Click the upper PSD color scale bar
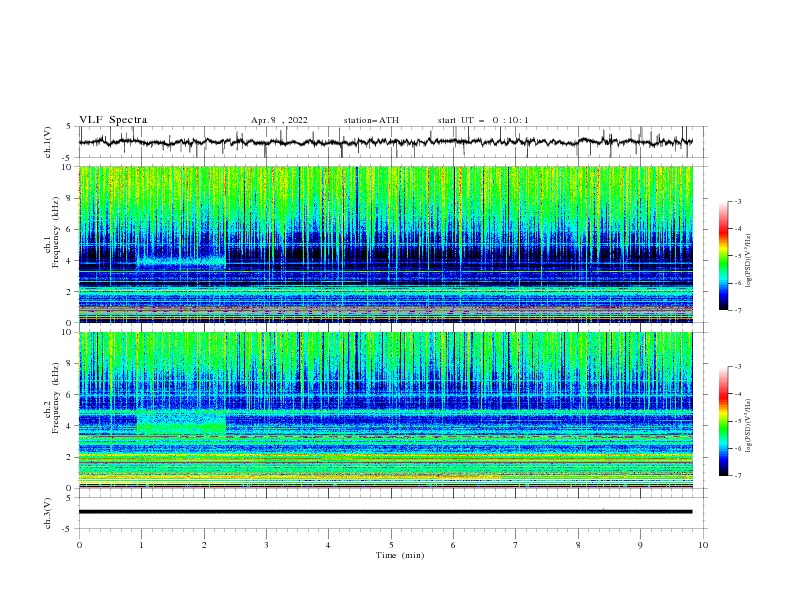The height and width of the screenshot is (612, 792). [724, 256]
